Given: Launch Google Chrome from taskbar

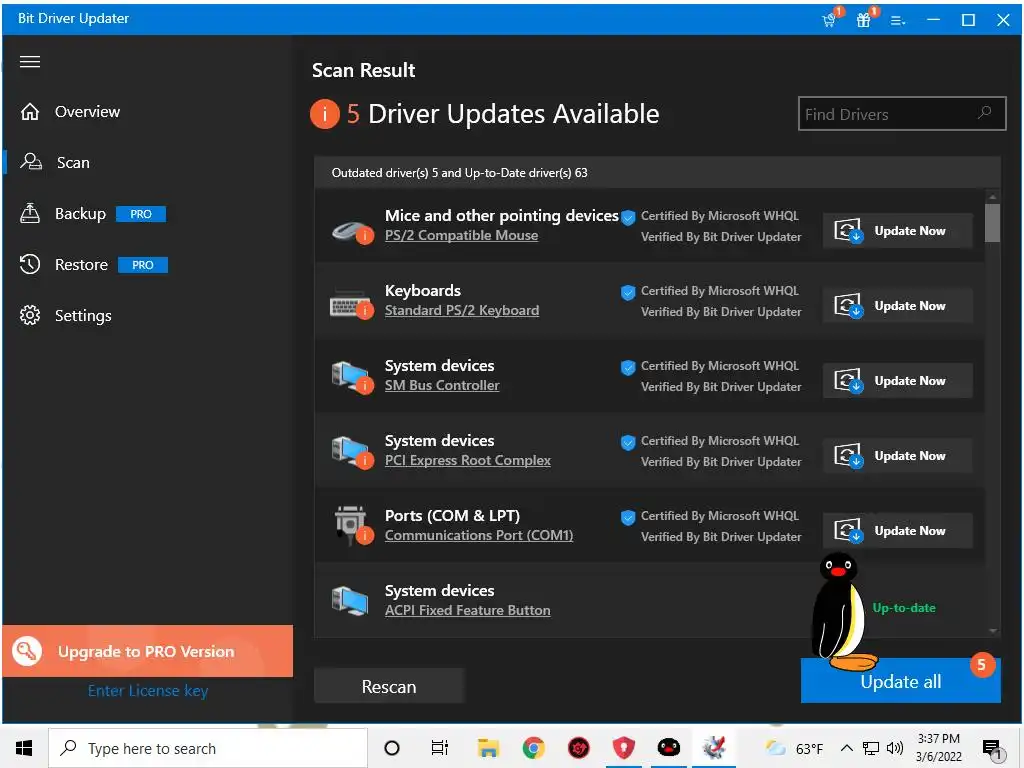Looking at the screenshot, I should tap(533, 748).
